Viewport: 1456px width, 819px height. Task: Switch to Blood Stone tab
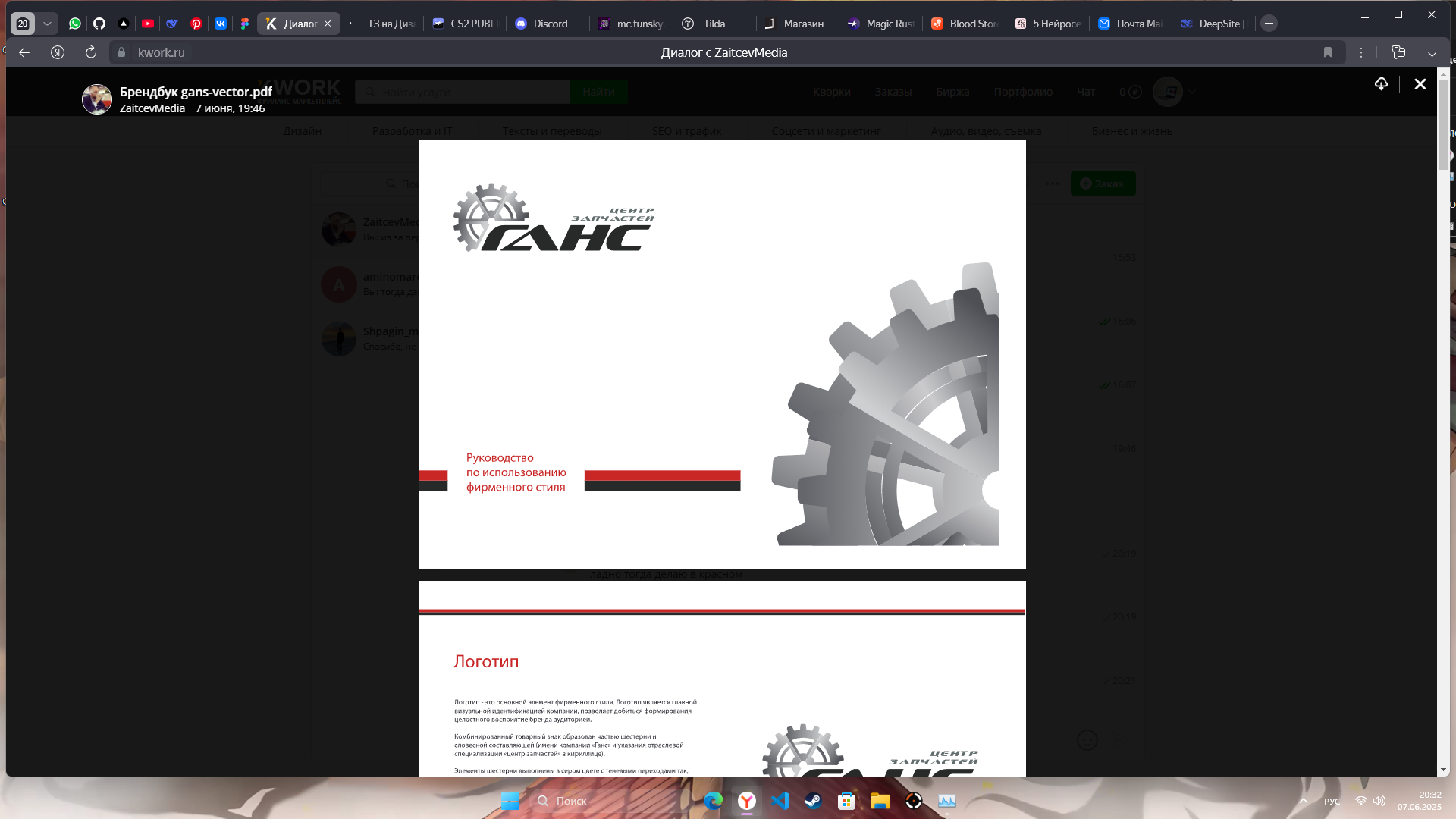(x=964, y=24)
